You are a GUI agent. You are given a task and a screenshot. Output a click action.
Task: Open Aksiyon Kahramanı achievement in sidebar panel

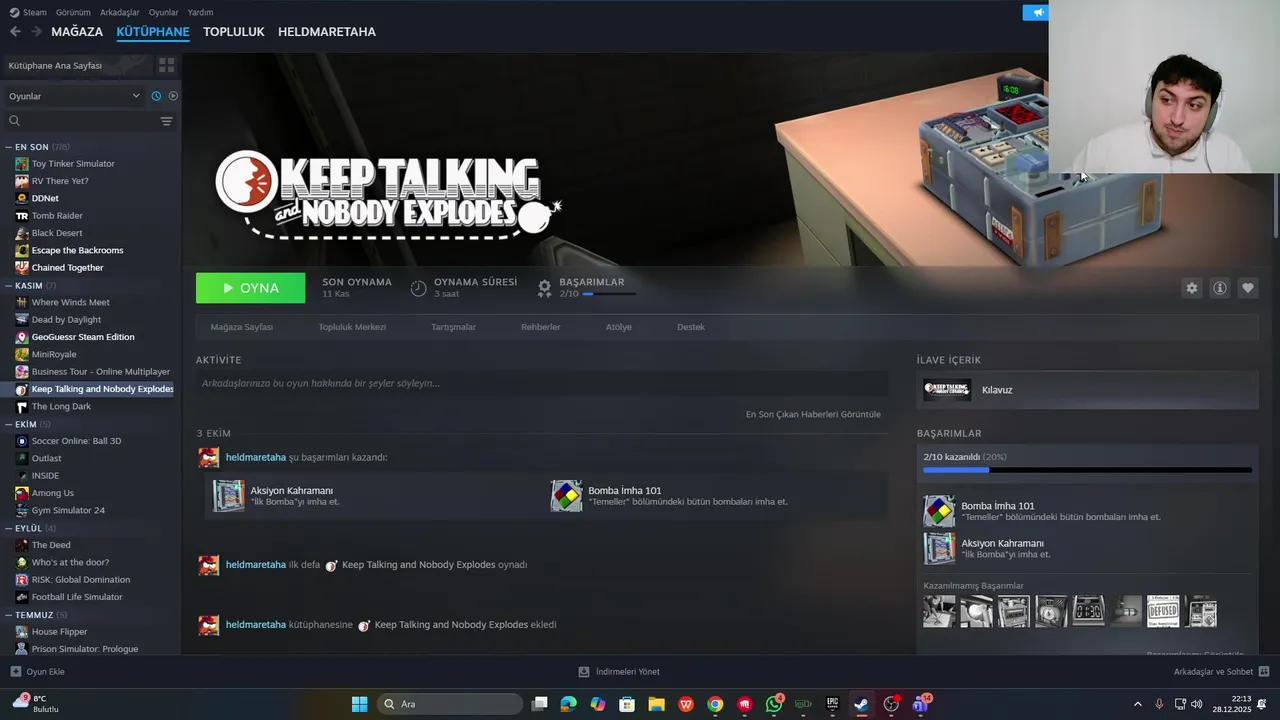pos(1087,548)
